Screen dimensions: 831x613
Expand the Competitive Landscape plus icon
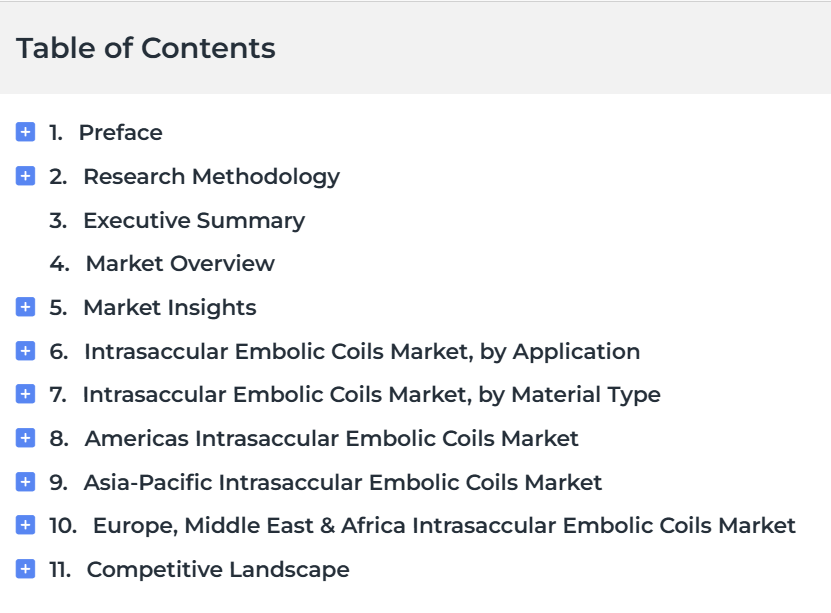(x=25, y=569)
